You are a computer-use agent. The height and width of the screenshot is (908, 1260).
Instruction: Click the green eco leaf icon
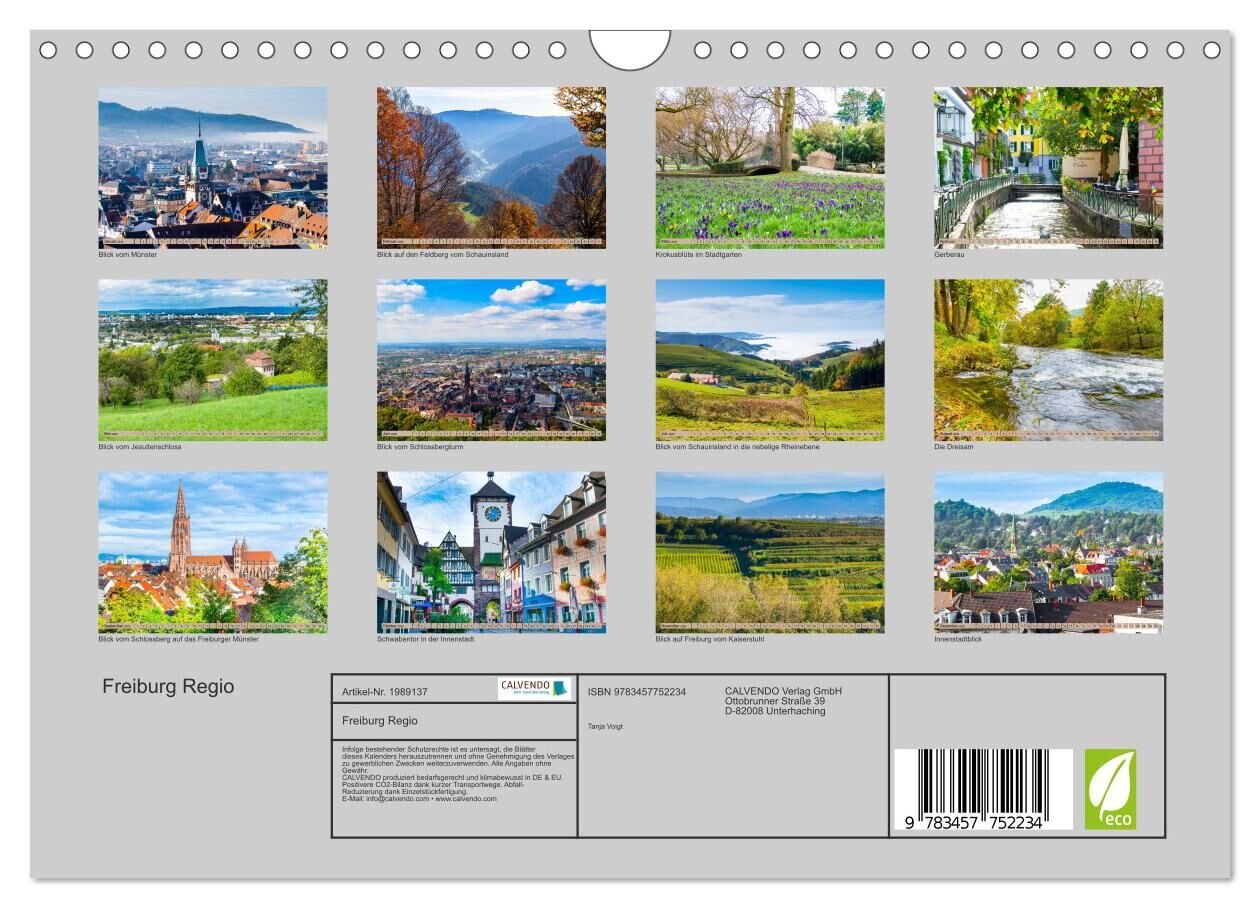[1110, 789]
